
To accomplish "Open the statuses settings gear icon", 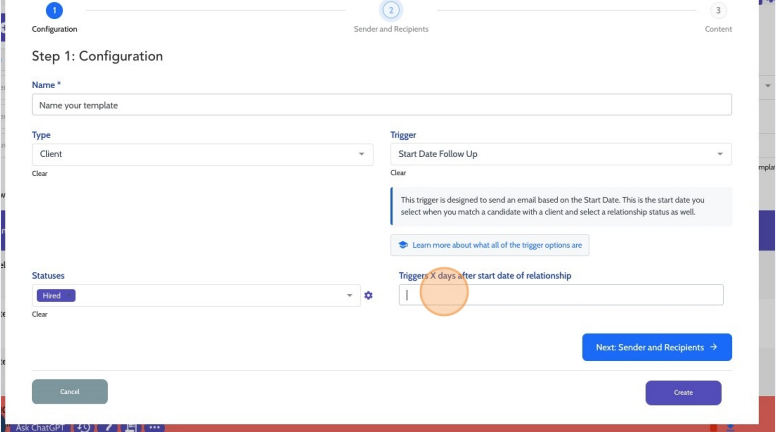I will pyautogui.click(x=368, y=295).
